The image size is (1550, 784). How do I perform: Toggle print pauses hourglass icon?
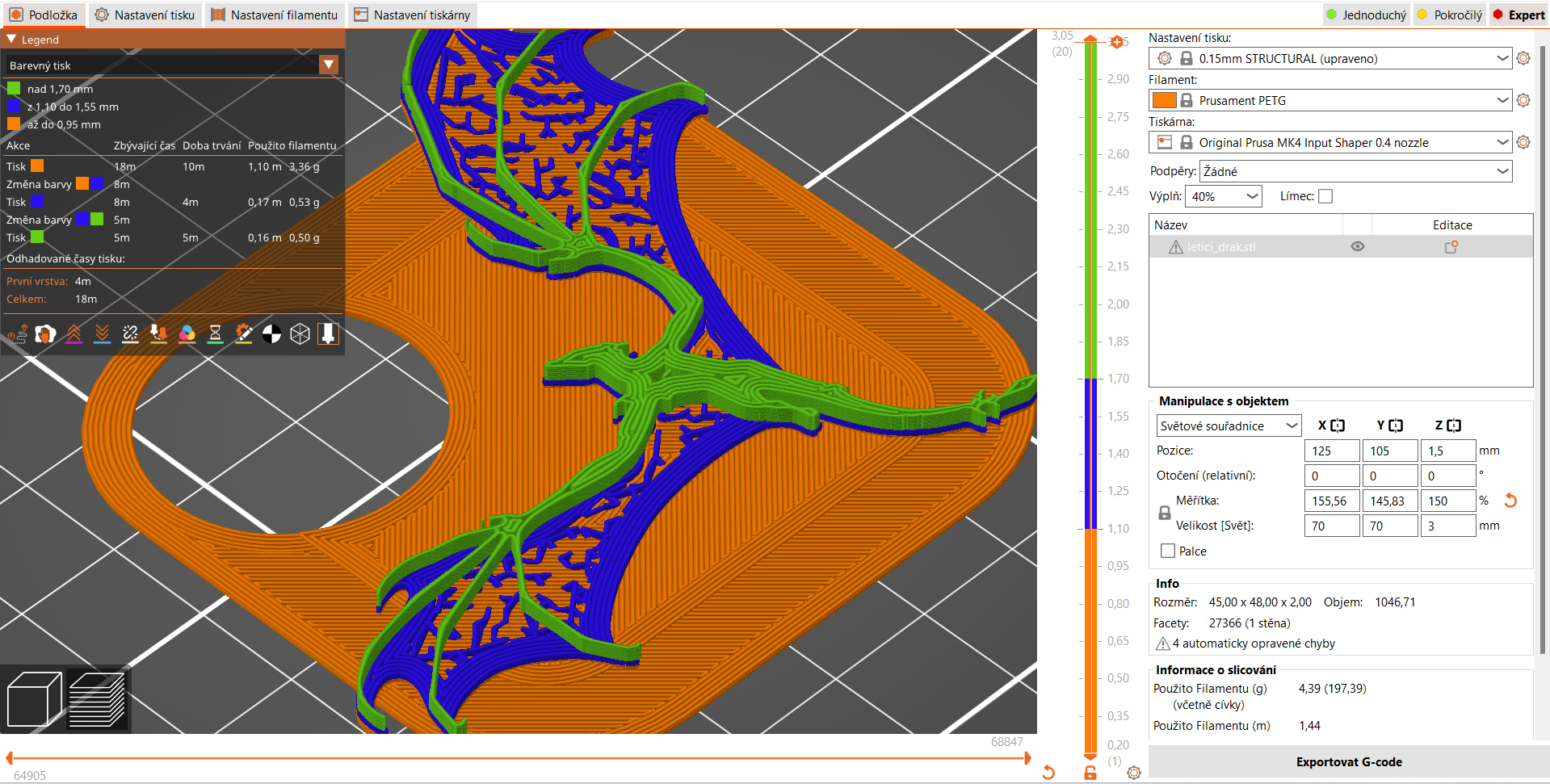(215, 334)
